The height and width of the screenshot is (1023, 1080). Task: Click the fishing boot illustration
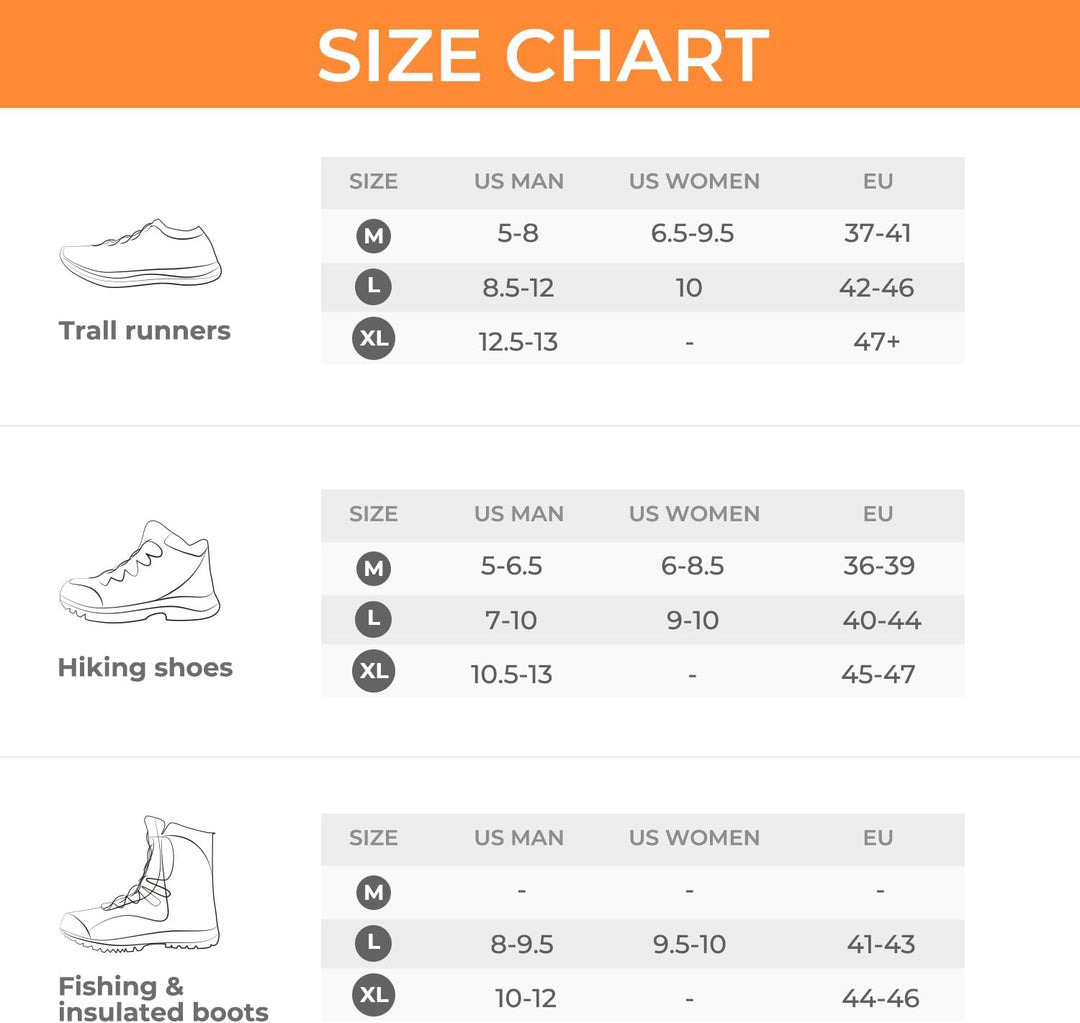tap(140, 885)
